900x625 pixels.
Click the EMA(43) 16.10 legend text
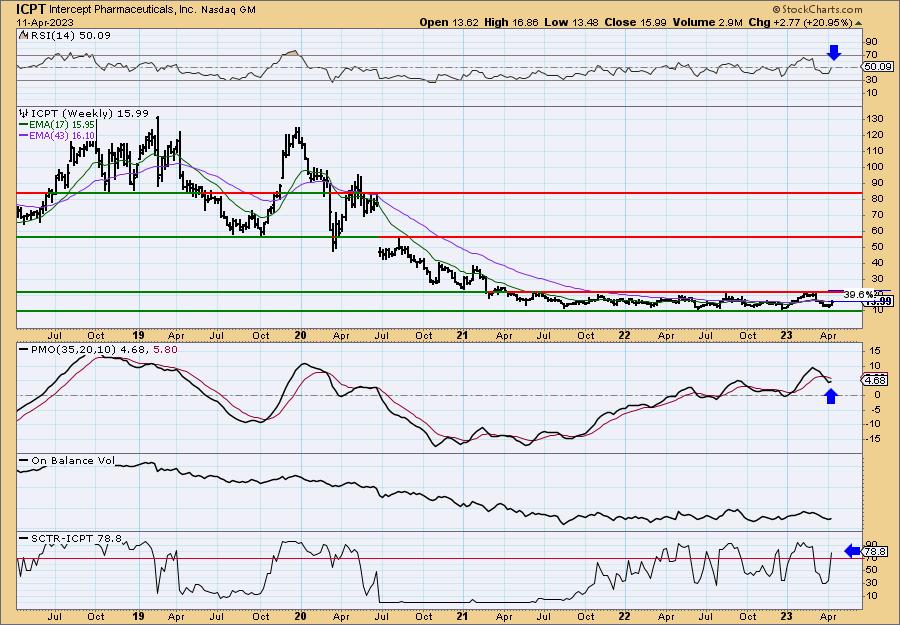pyautogui.click(x=62, y=135)
